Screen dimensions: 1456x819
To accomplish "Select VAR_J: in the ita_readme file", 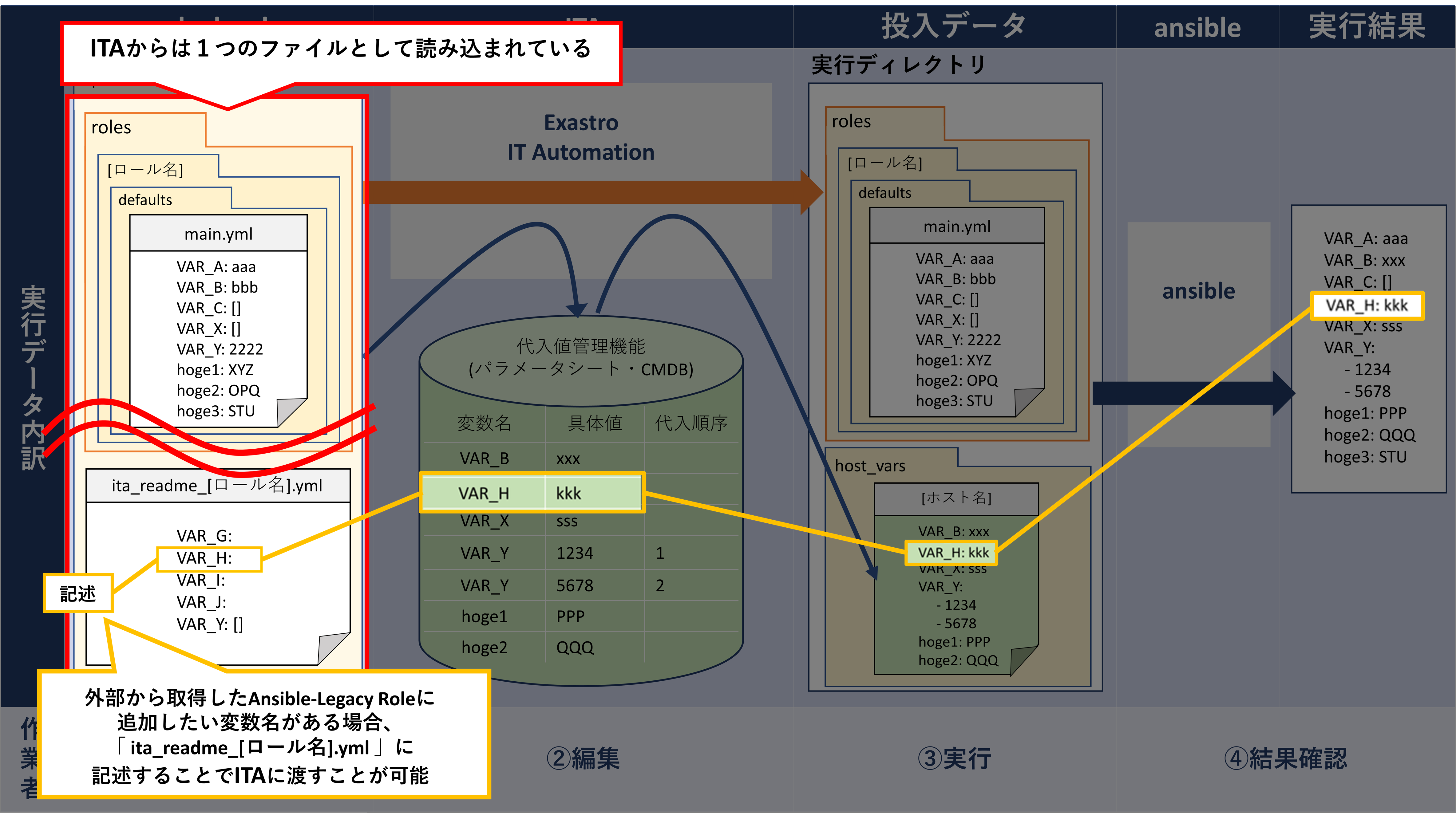I will pos(201,602).
